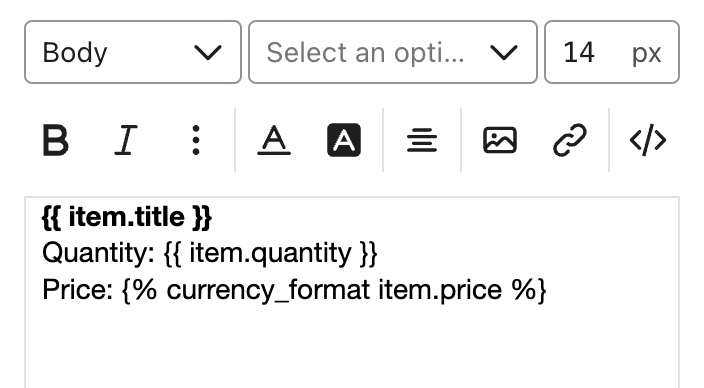704x388 pixels.
Task: Open the text background color picker
Action: [344, 140]
